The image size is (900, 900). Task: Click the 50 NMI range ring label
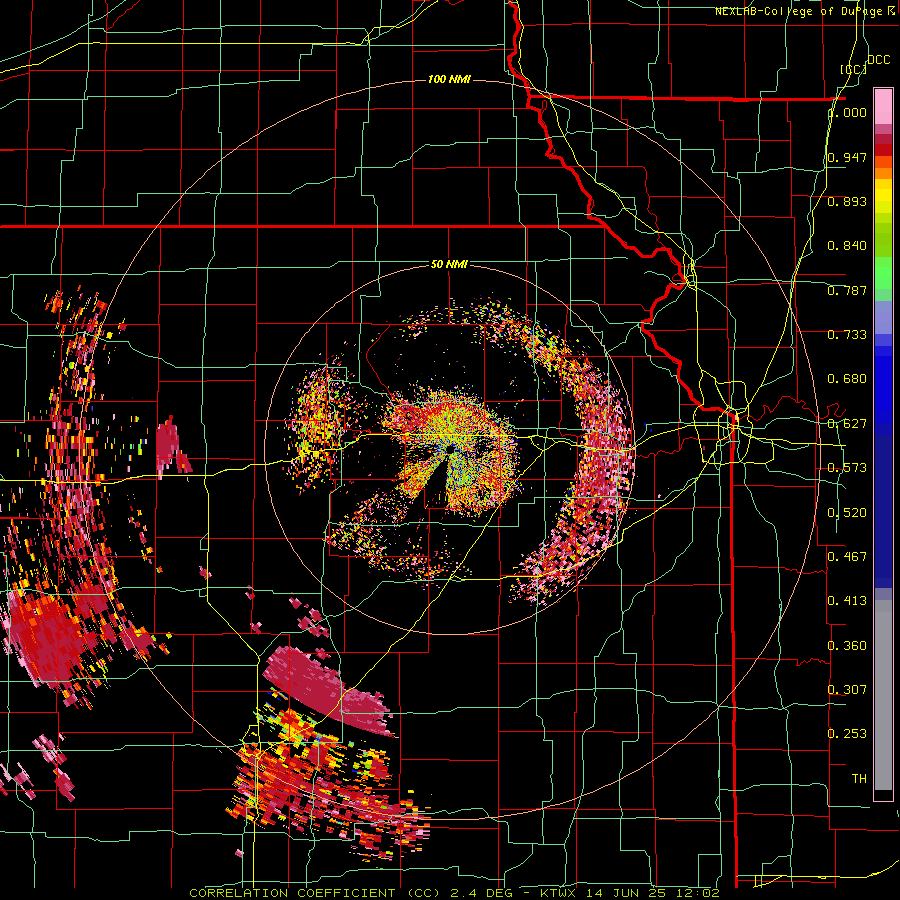tap(449, 264)
